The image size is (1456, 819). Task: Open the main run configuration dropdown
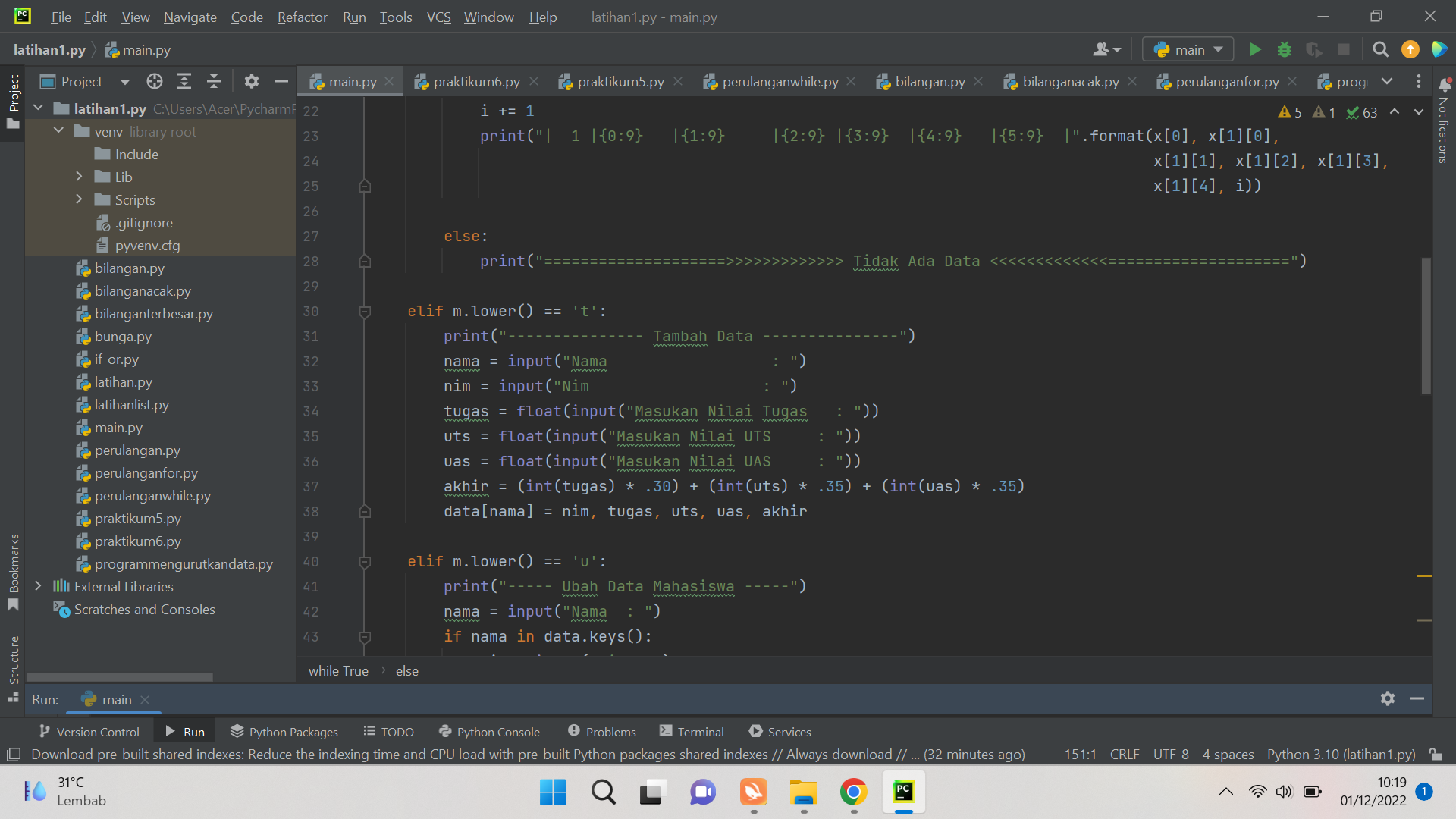pyautogui.click(x=1188, y=50)
